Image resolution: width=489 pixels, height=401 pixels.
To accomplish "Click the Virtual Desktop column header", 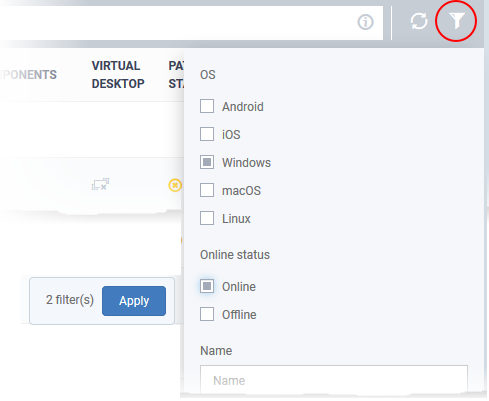I will coord(118,75).
